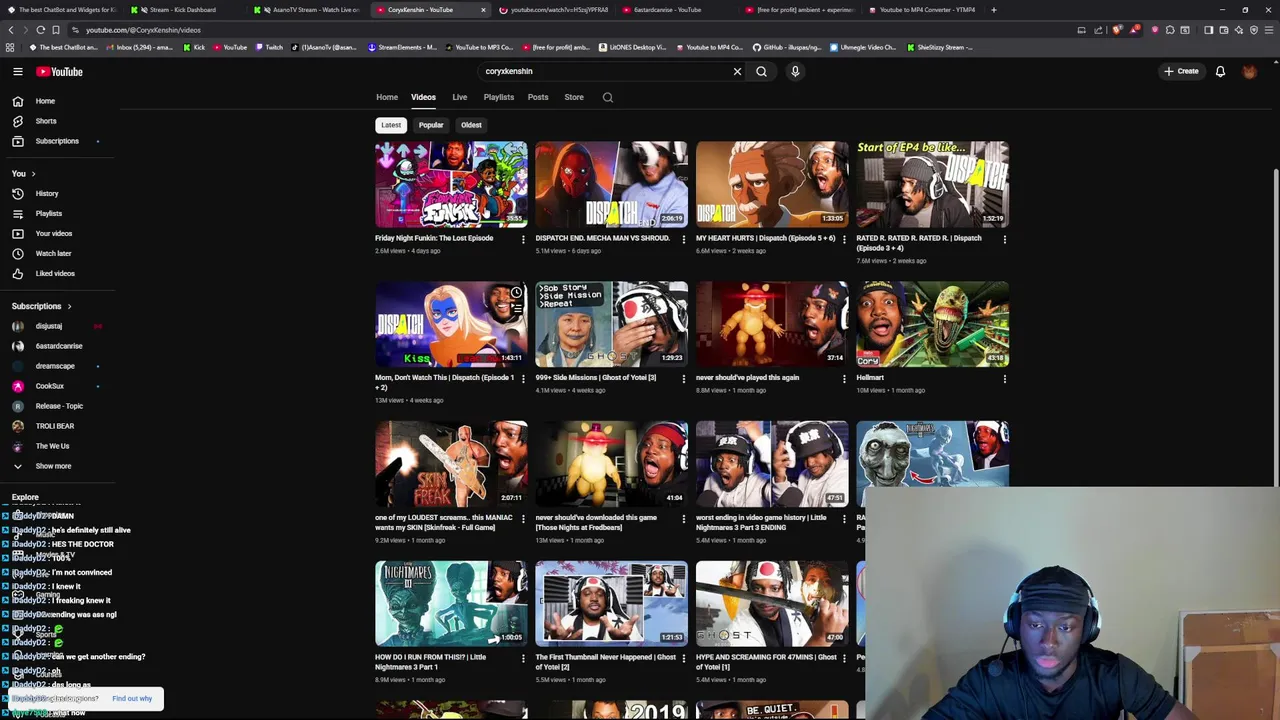
Task: Select the Popular sort chip
Action: coord(431,125)
